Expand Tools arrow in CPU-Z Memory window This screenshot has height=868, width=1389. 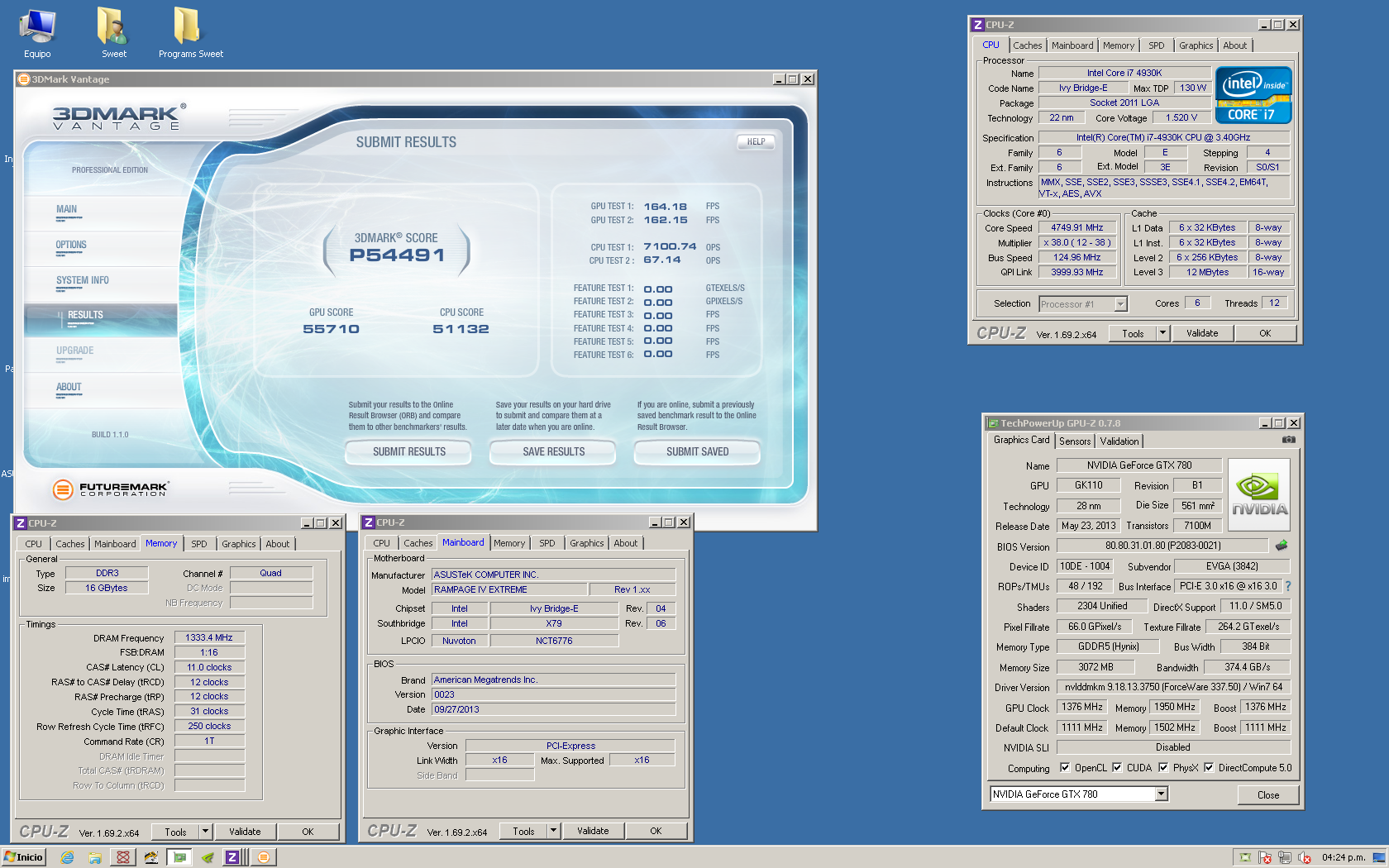(205, 832)
